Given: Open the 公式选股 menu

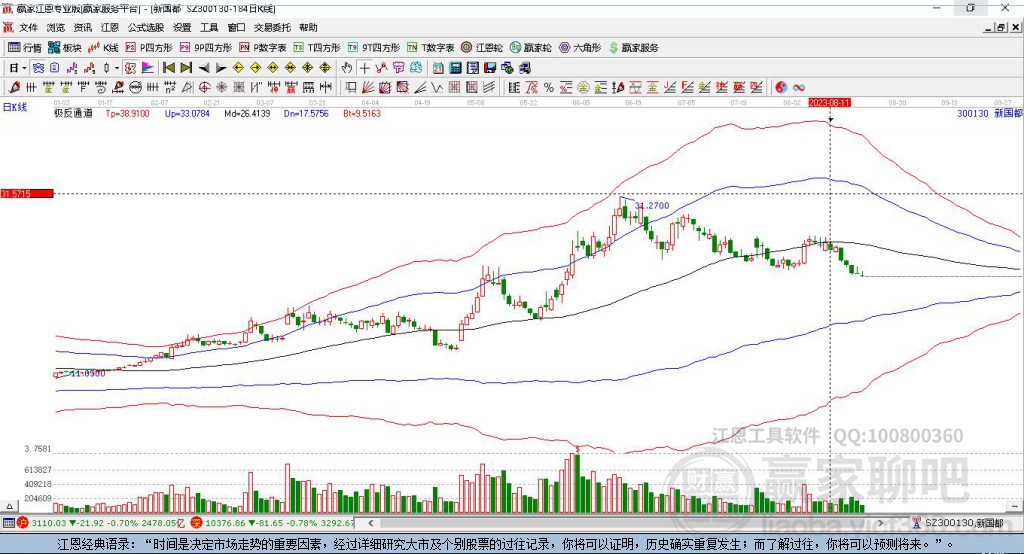Looking at the screenshot, I should coord(146,27).
